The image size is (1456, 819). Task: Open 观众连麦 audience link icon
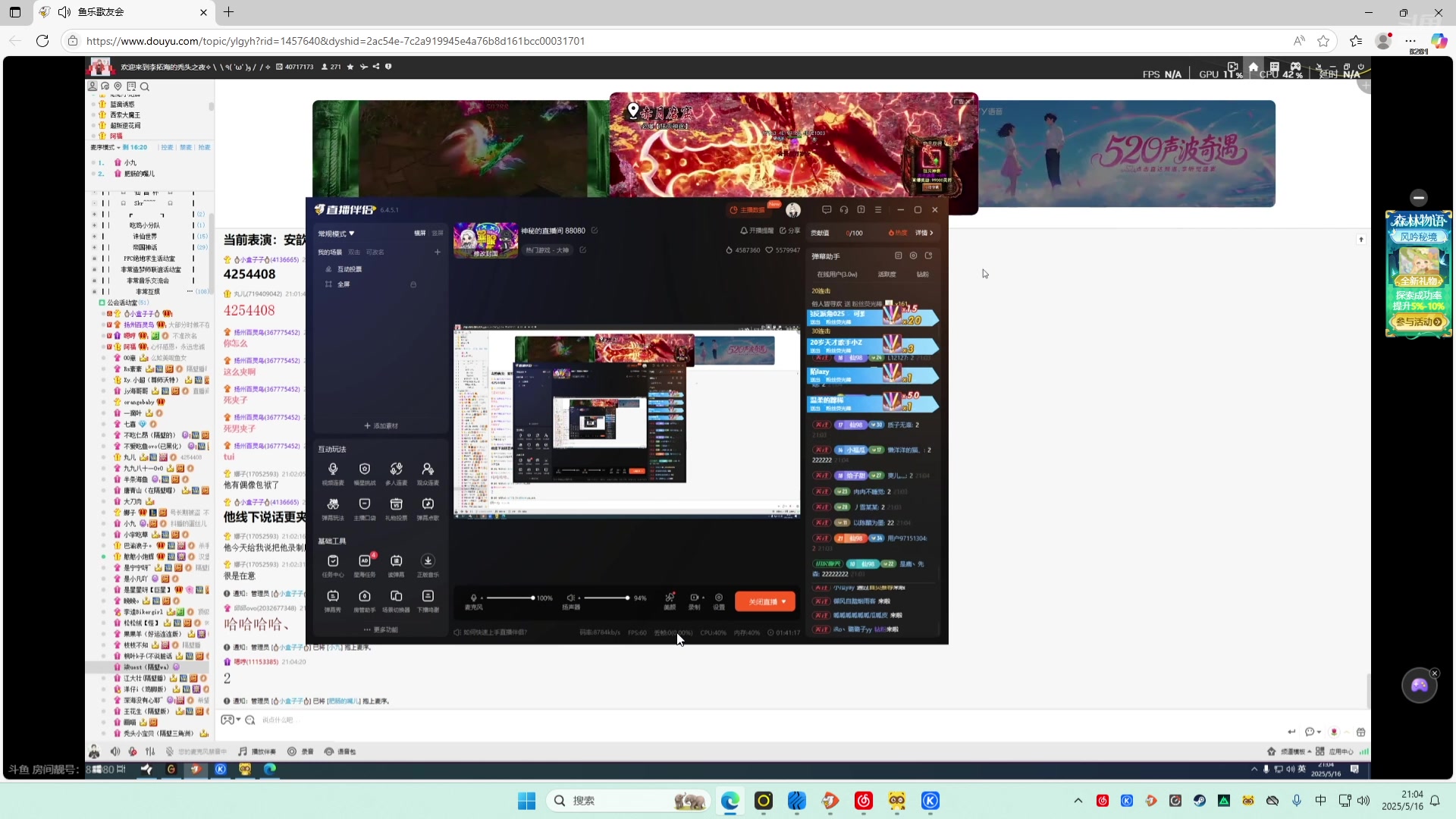(428, 469)
